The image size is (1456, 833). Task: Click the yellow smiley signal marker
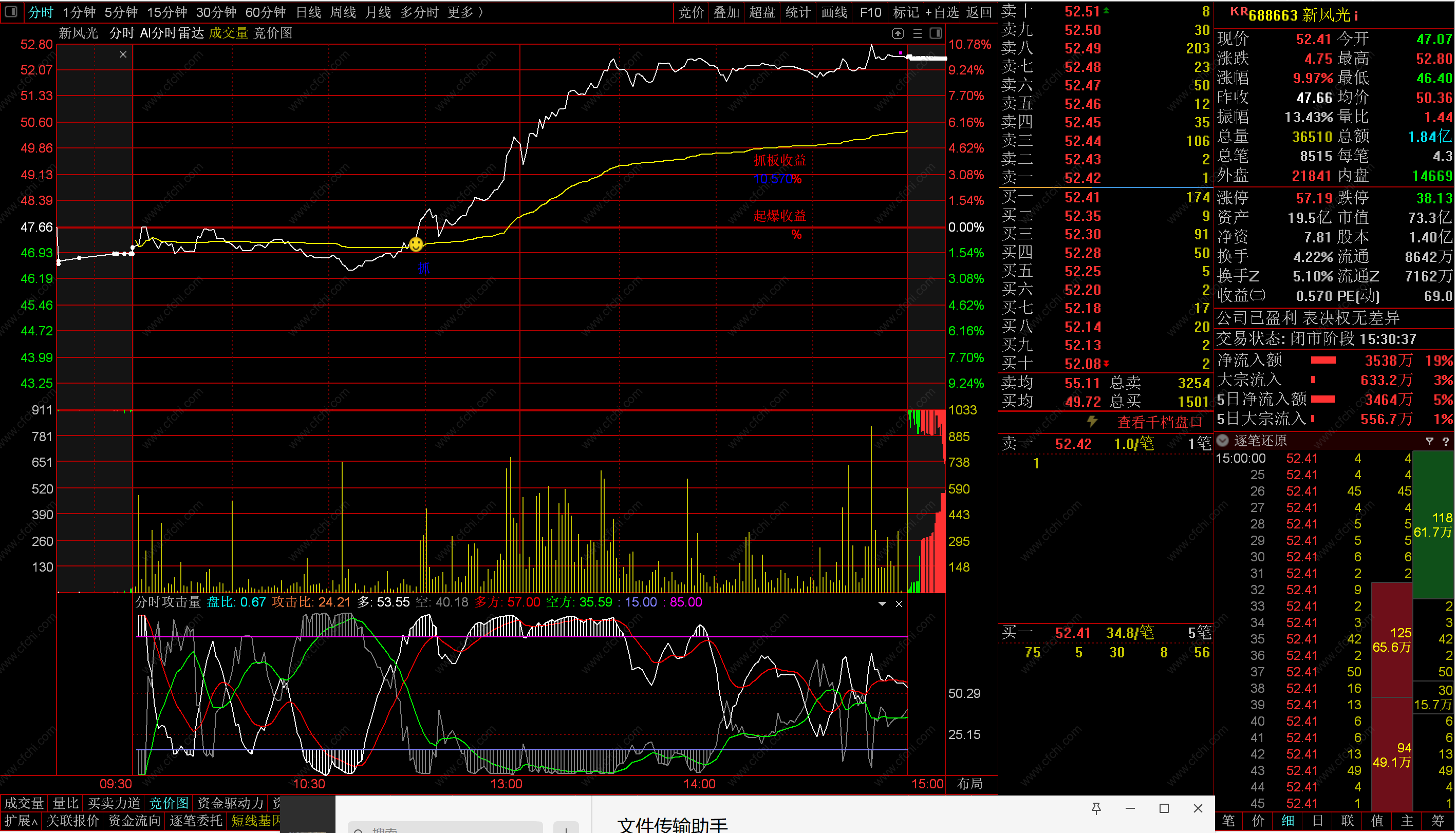click(416, 244)
